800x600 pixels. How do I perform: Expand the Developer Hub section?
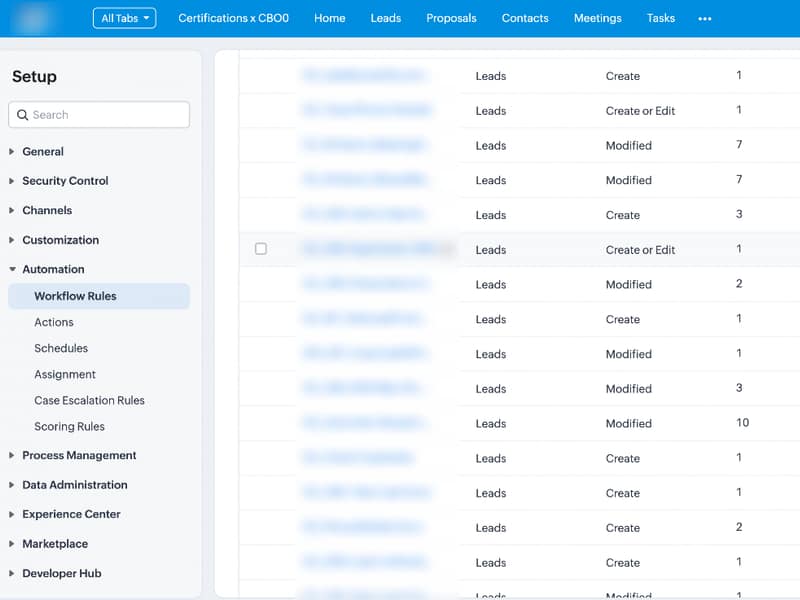click(x=62, y=573)
